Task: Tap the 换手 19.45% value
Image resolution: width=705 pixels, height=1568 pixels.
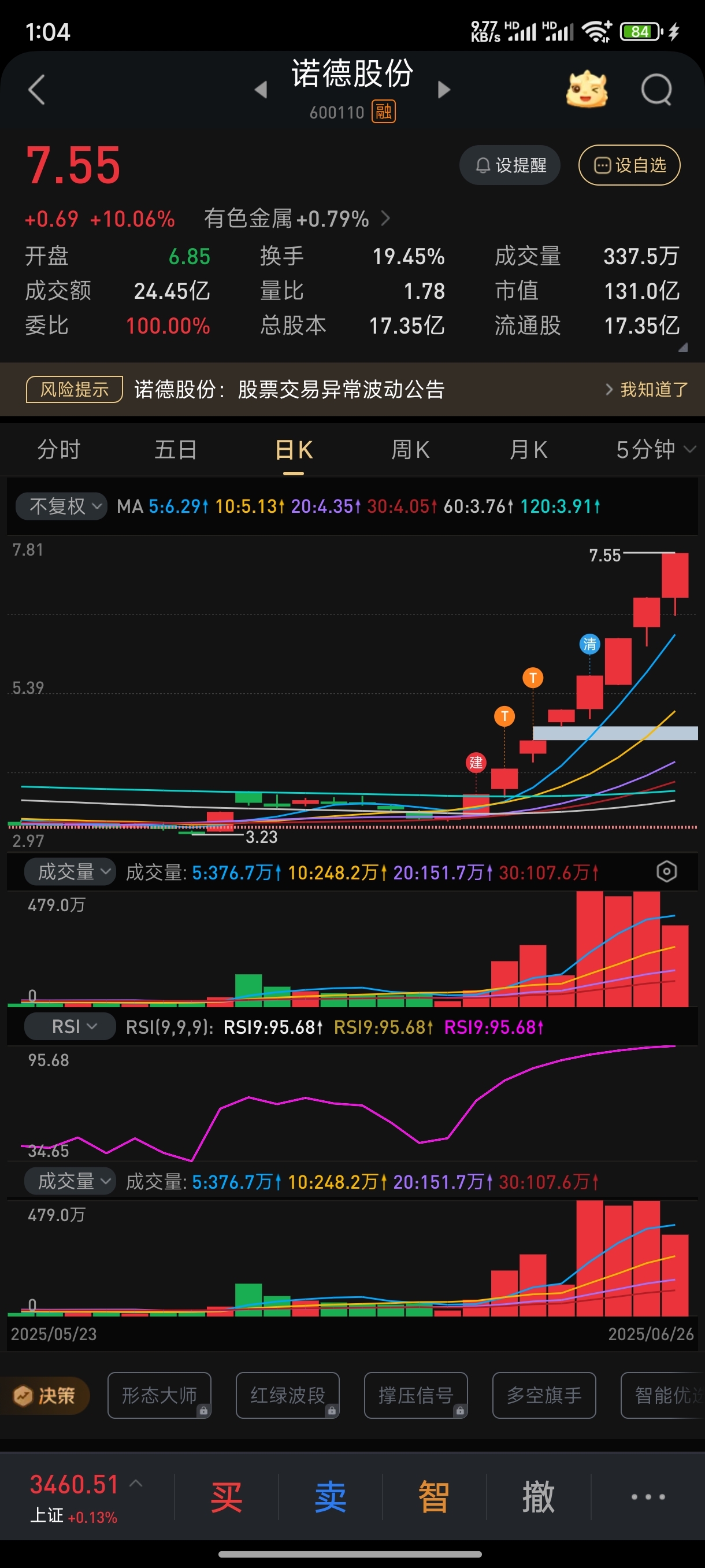Action: (x=408, y=256)
